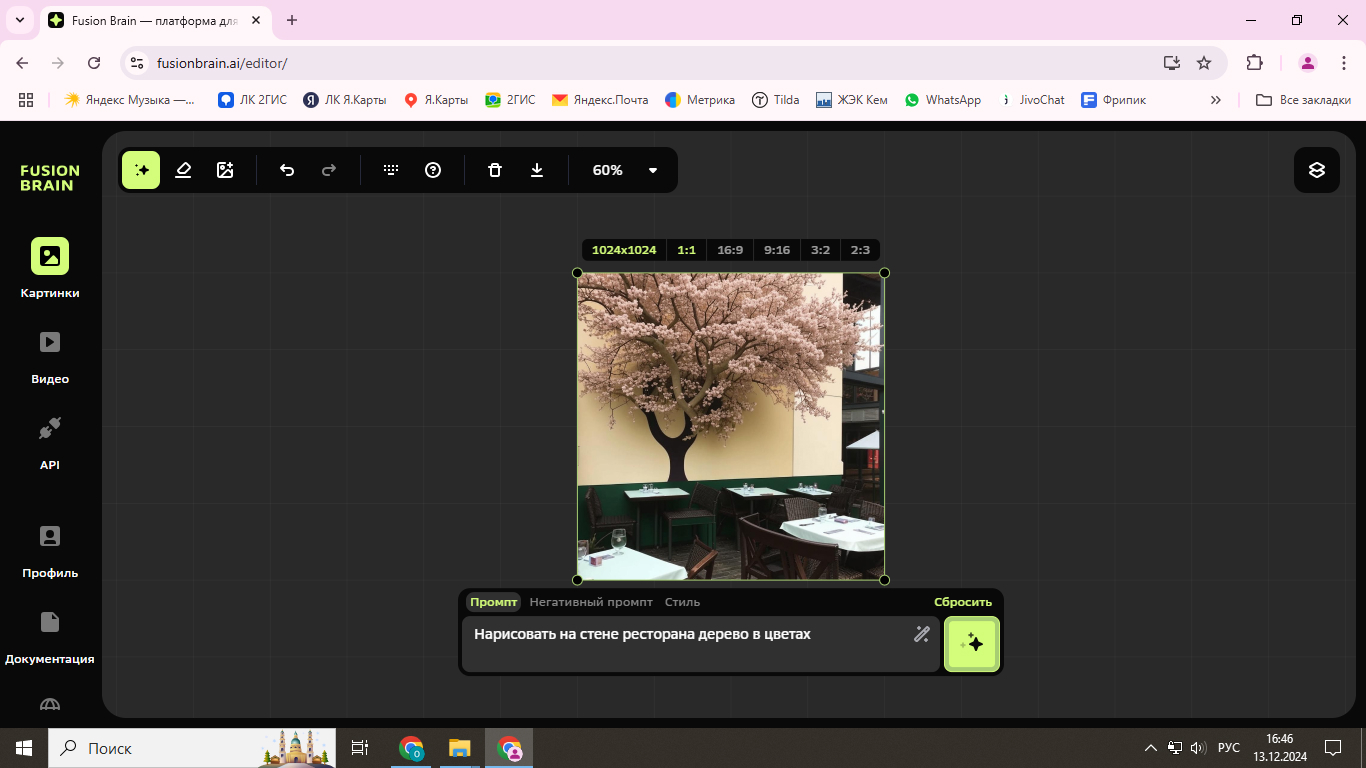Open the Windows Start menu
1366x768 pixels.
[24, 748]
